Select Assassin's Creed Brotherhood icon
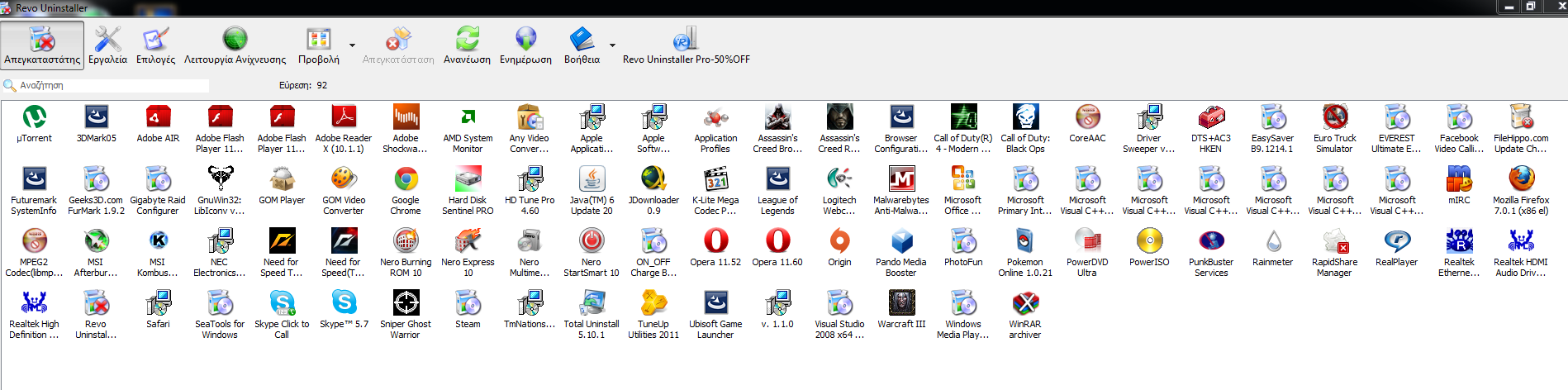 (777, 117)
